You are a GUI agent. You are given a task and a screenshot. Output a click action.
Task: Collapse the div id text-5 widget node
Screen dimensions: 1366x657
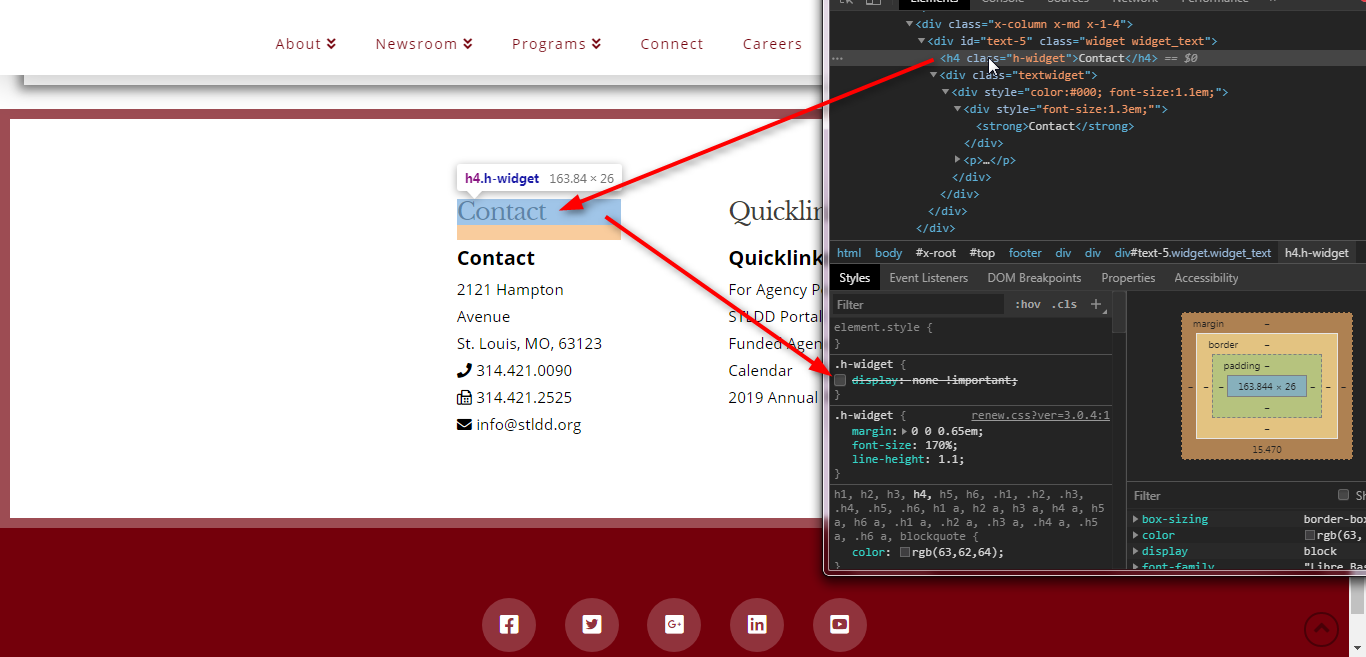coord(922,41)
